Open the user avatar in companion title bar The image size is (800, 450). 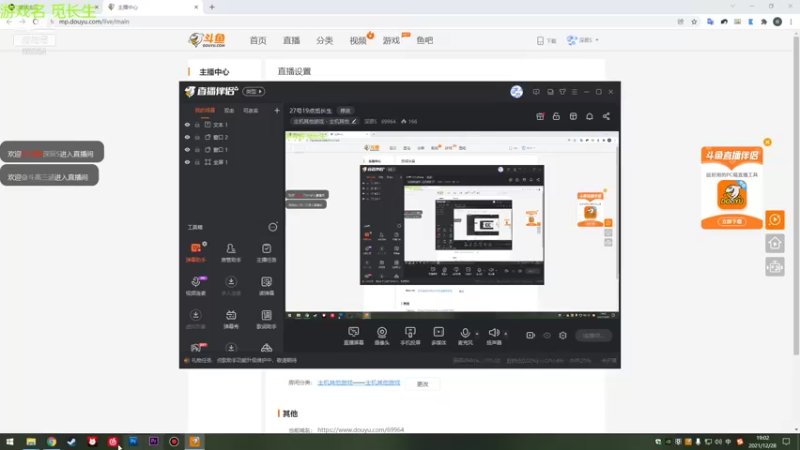(x=516, y=91)
